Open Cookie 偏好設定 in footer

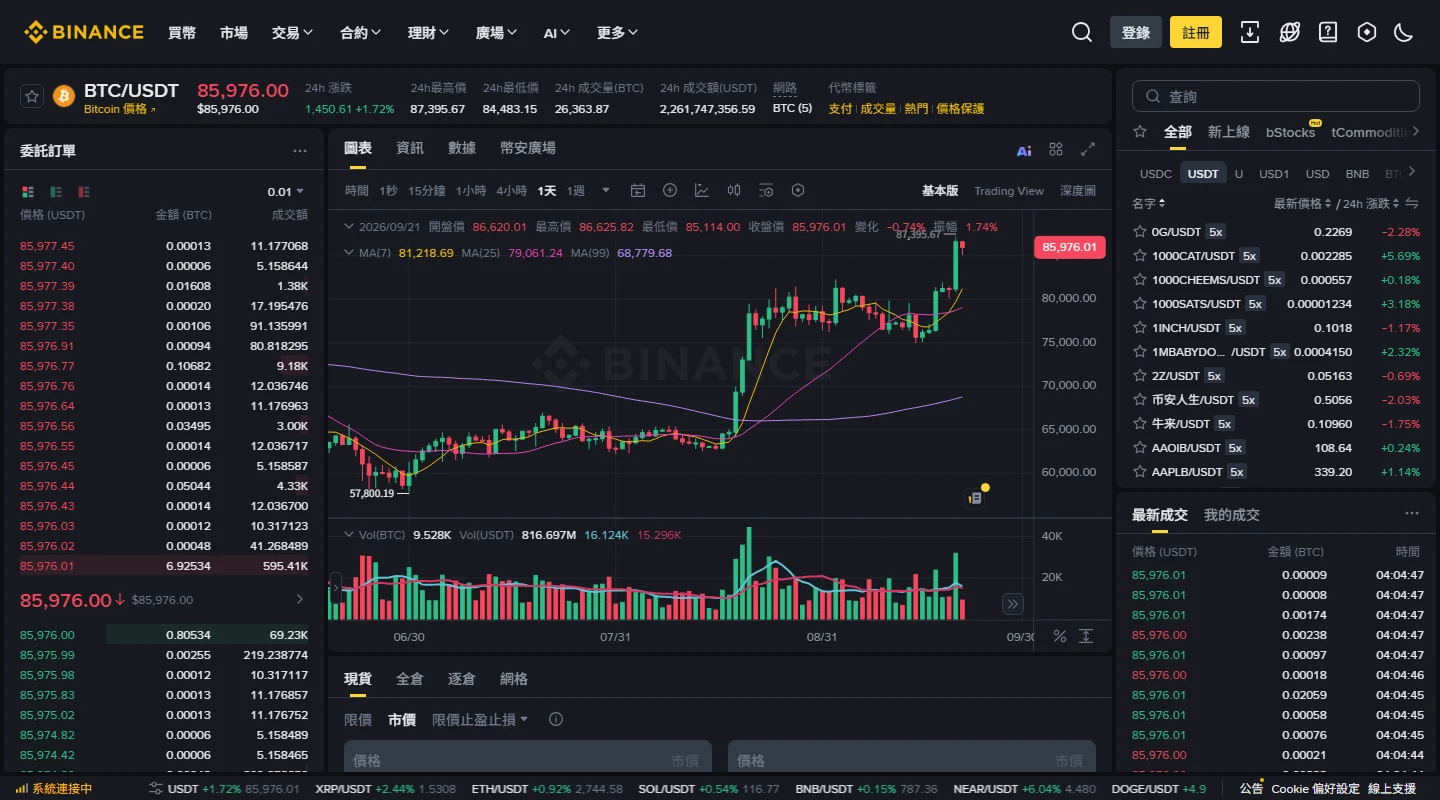point(1316,789)
